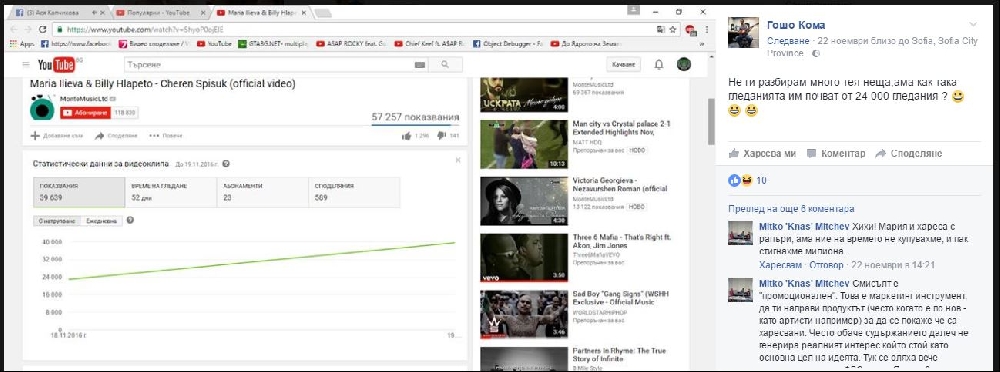This screenshot has width=1000, height=372.
Task: Select the Абонаменти stats tab
Action: coord(262,192)
